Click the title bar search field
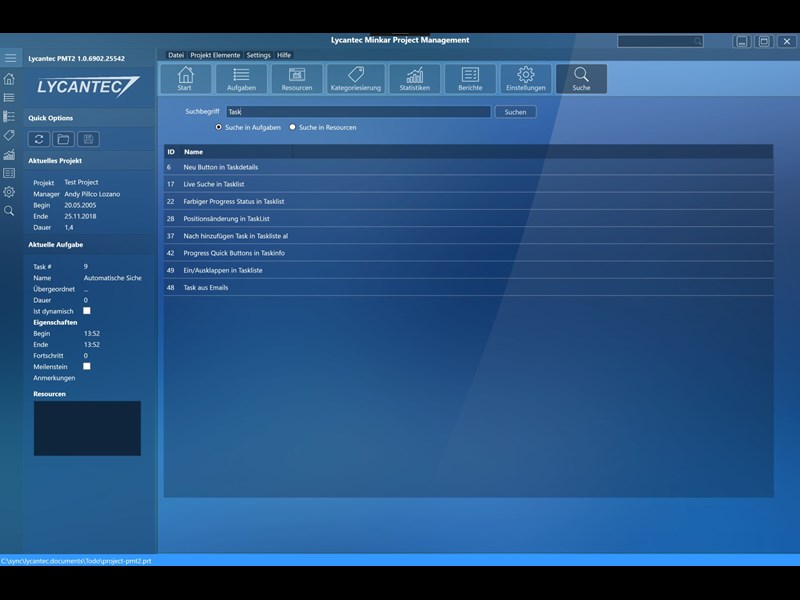Viewport: 800px width, 600px height. [x=660, y=41]
